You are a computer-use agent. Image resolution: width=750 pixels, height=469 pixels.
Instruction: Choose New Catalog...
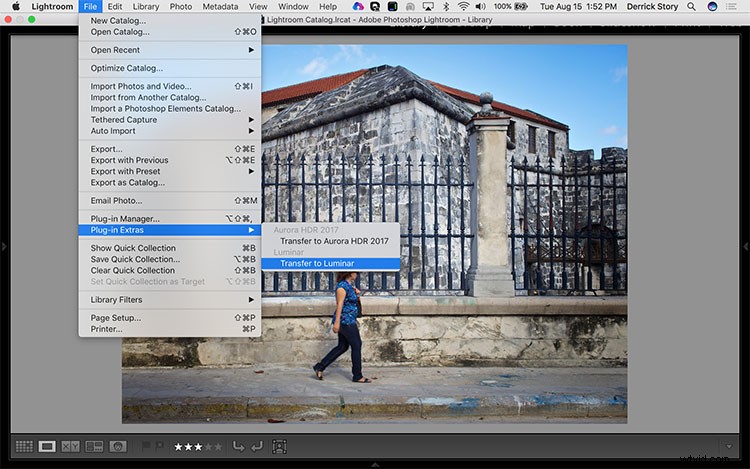[x=170, y=21]
